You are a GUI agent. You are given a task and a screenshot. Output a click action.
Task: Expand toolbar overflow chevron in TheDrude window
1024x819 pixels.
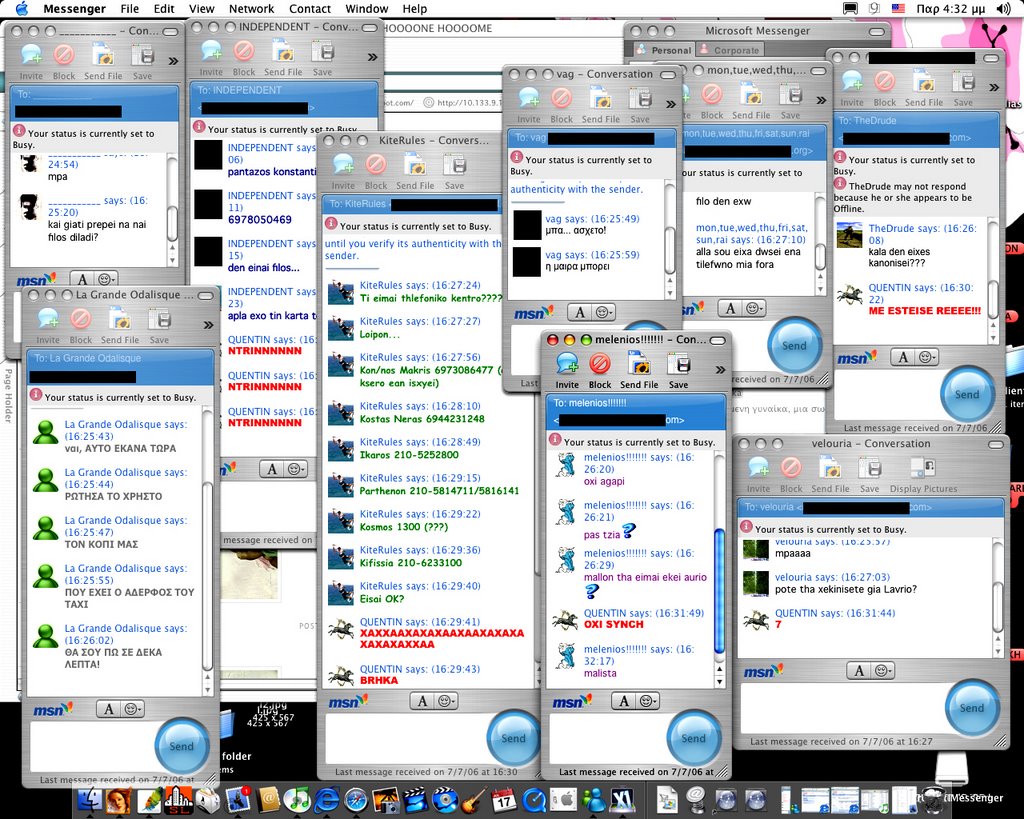tap(994, 88)
